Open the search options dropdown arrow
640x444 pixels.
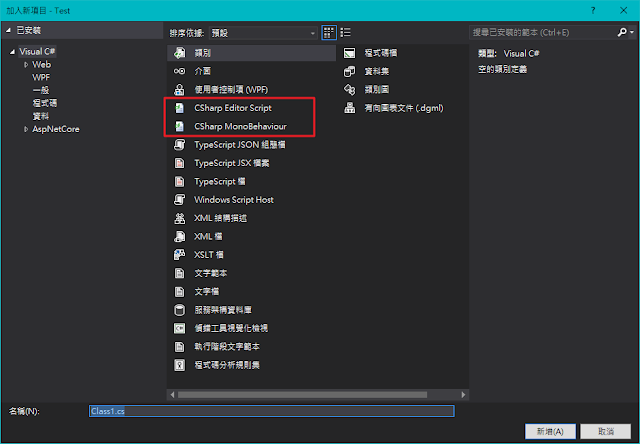[632, 32]
